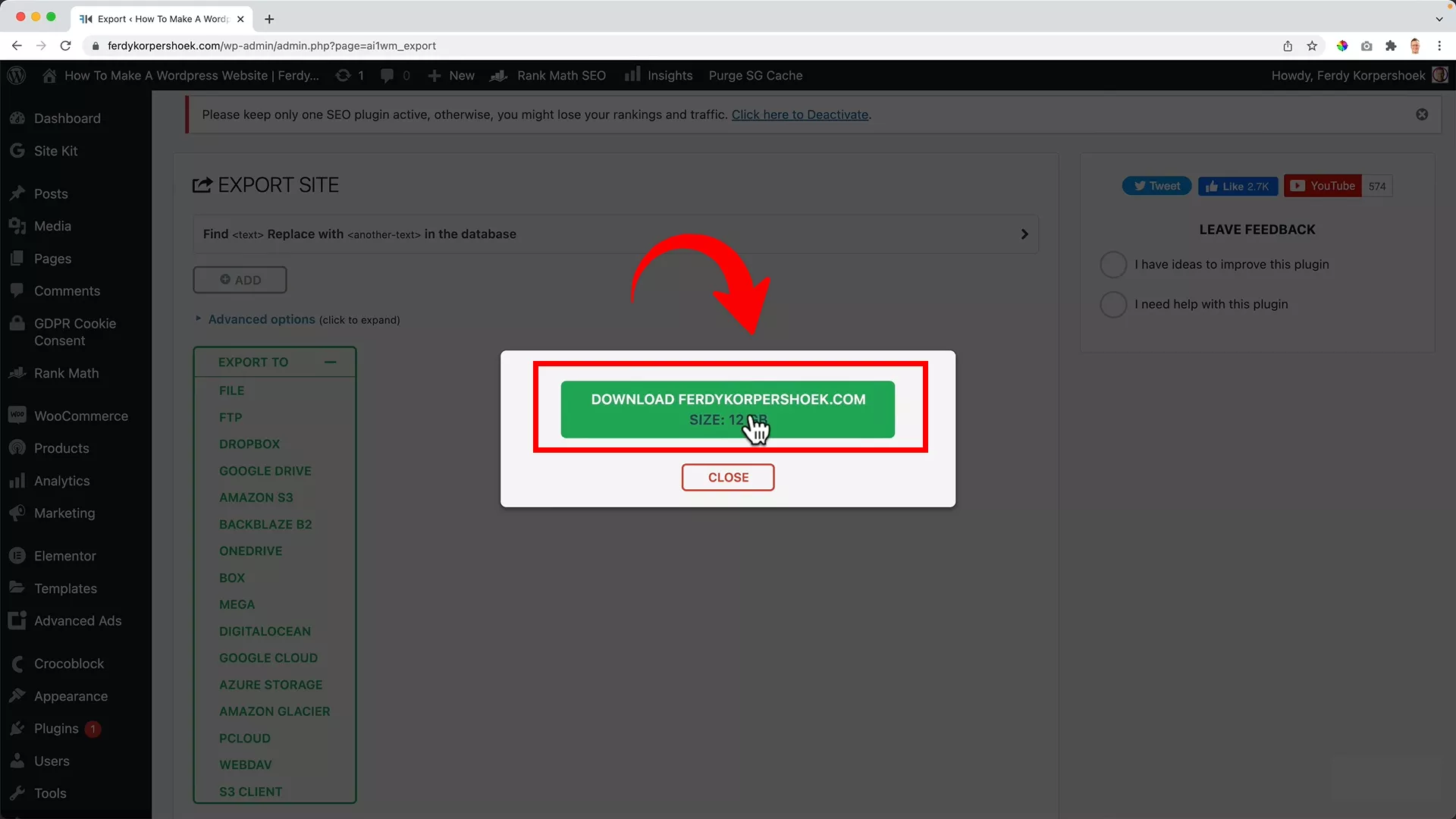Open Howdy, Ferdy Korpershoek account menu
This screenshot has width=1456, height=819.
click(1359, 75)
